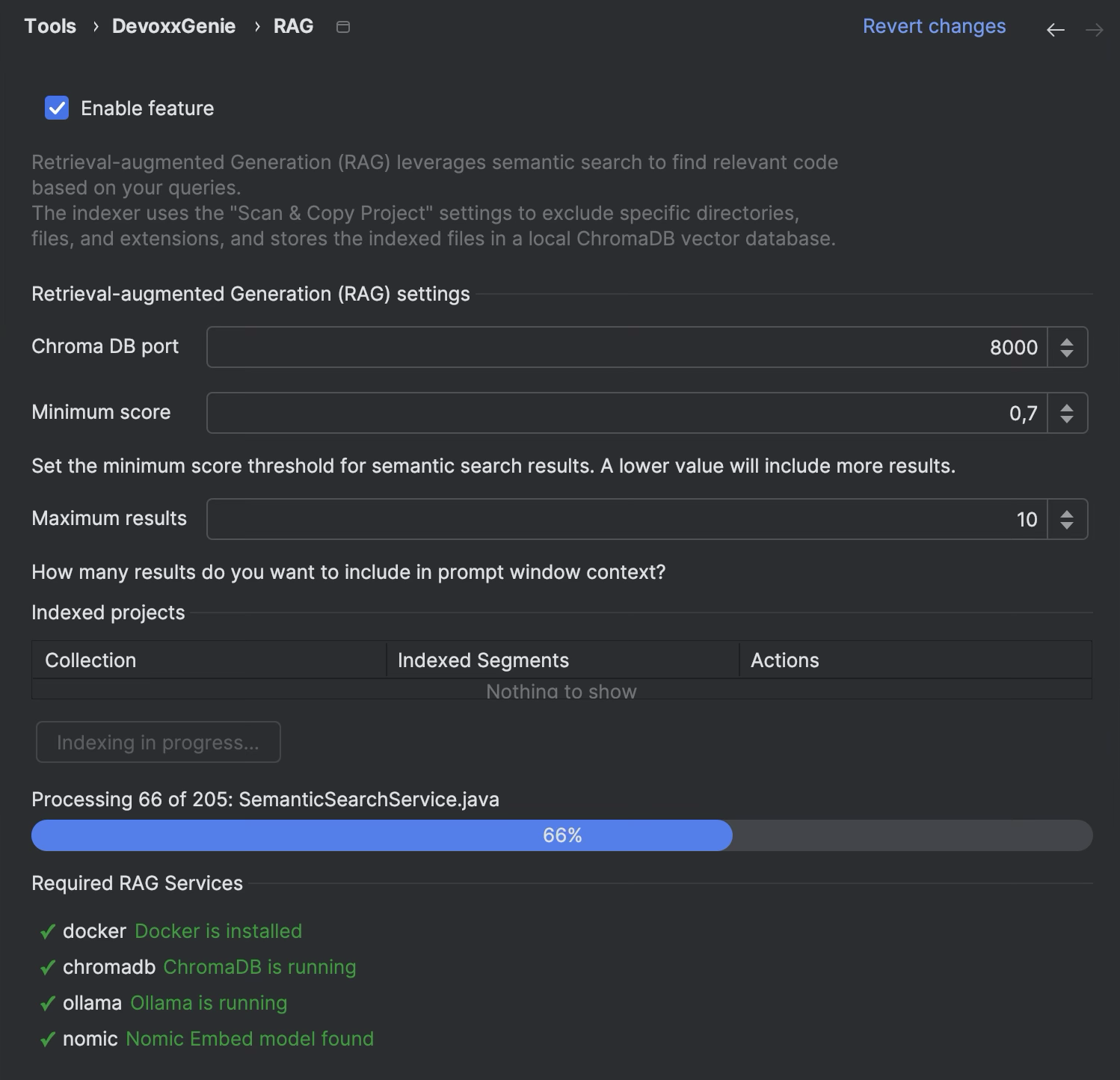Screen dimensions: 1120x1080
Task: Increase the Minimum score value
Action: (1067, 407)
